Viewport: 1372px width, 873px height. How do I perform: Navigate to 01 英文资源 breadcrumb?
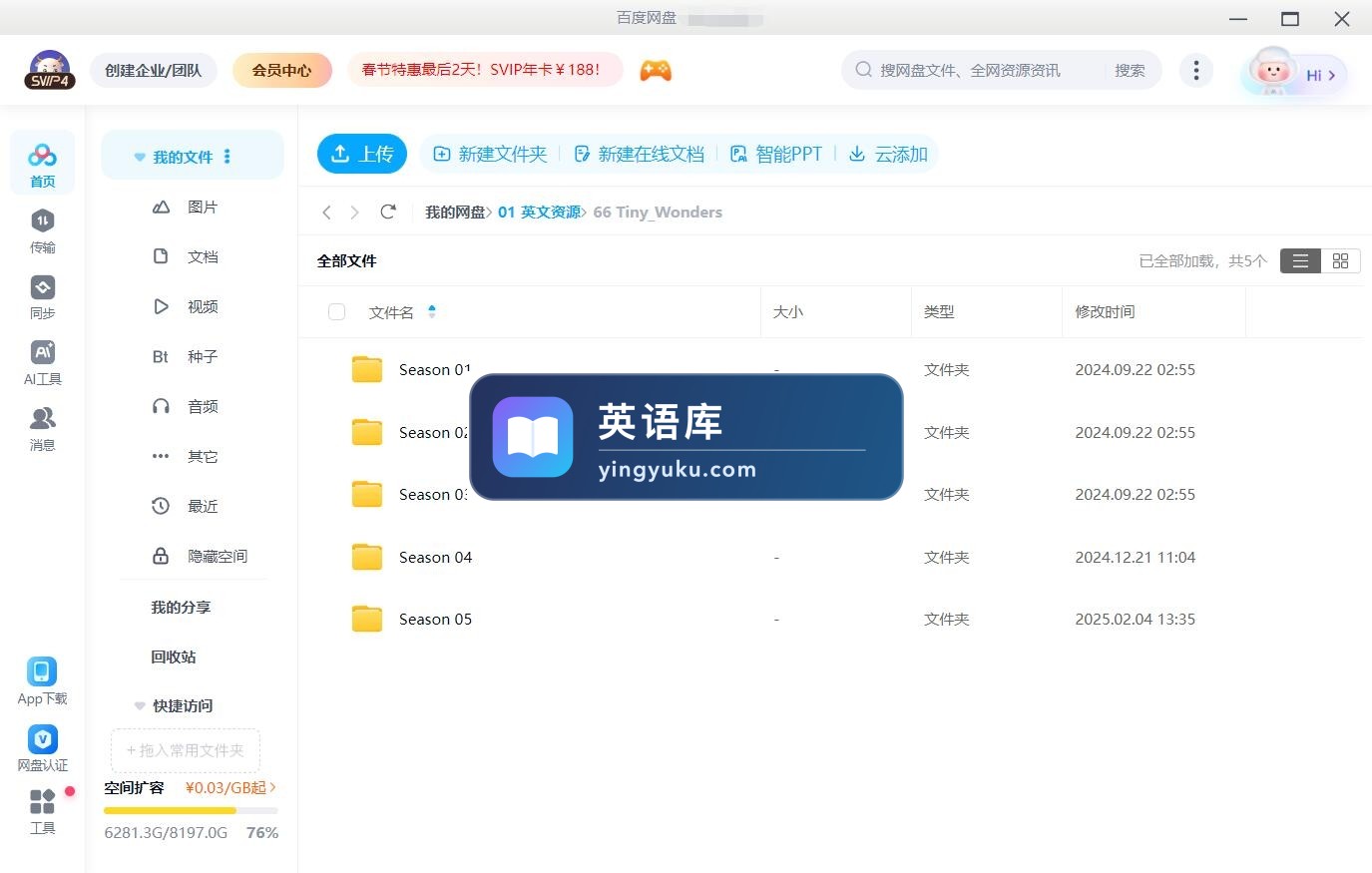click(539, 212)
